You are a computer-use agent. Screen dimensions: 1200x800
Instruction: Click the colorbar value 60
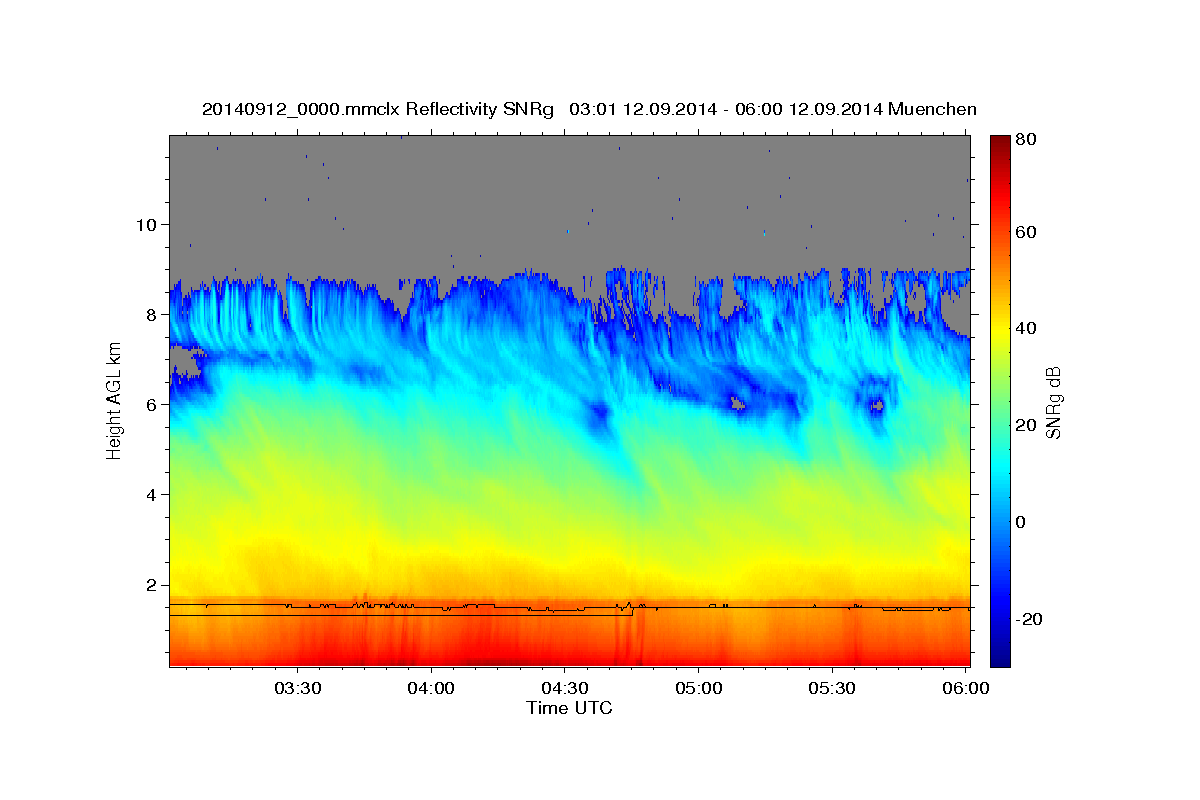[x=1027, y=232]
